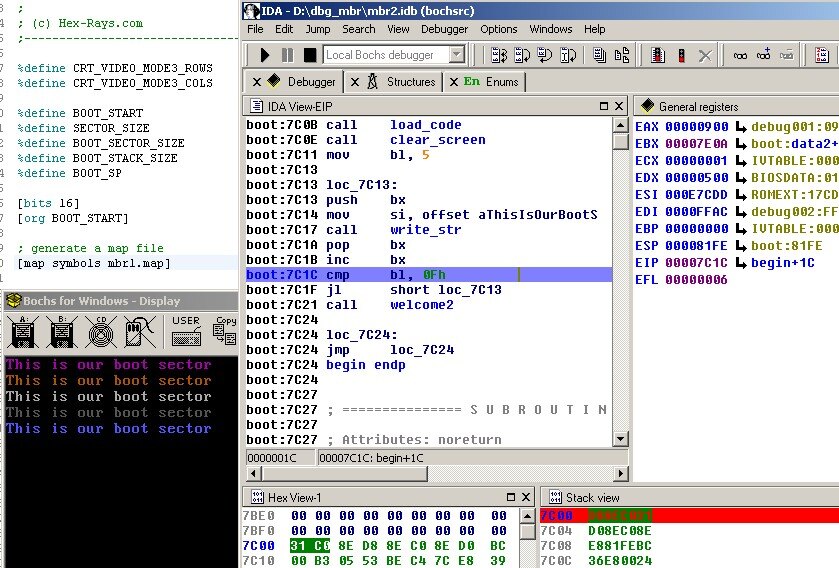839x568 pixels.
Task: Click the Bochs USER keyboard icon
Action: pyautogui.click(x=186, y=331)
